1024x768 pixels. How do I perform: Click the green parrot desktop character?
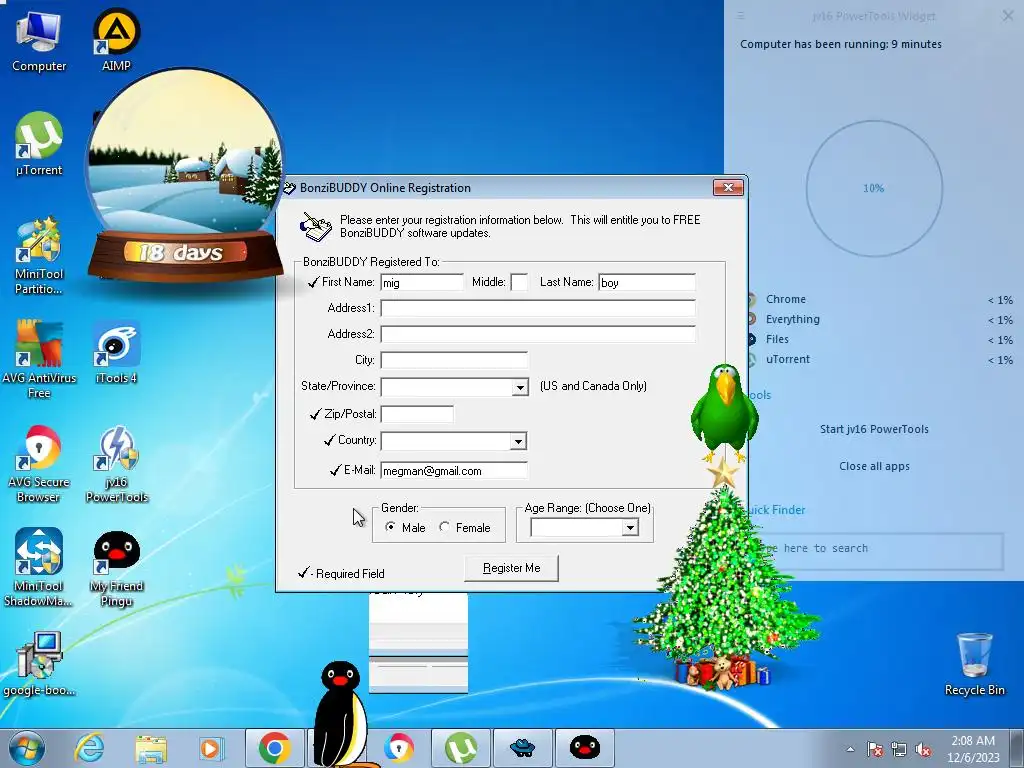click(x=724, y=411)
